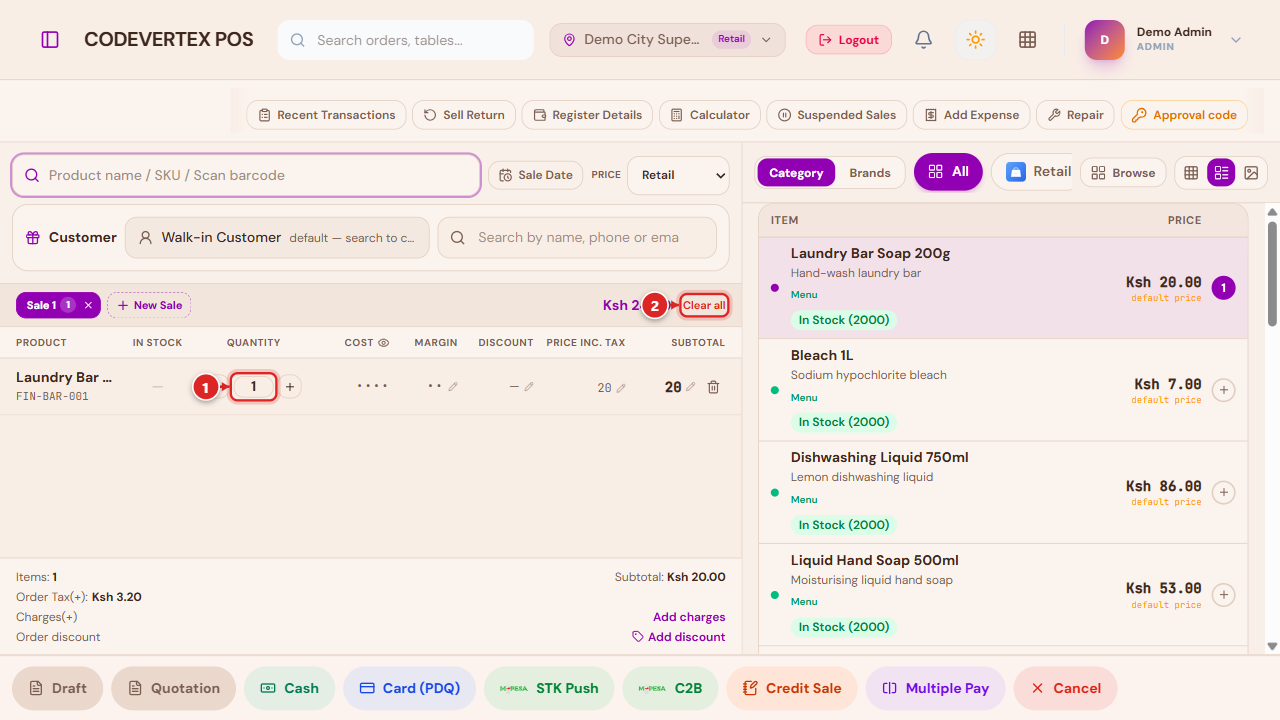Open the Browse categories button
The image size is (1280, 720).
[1124, 173]
